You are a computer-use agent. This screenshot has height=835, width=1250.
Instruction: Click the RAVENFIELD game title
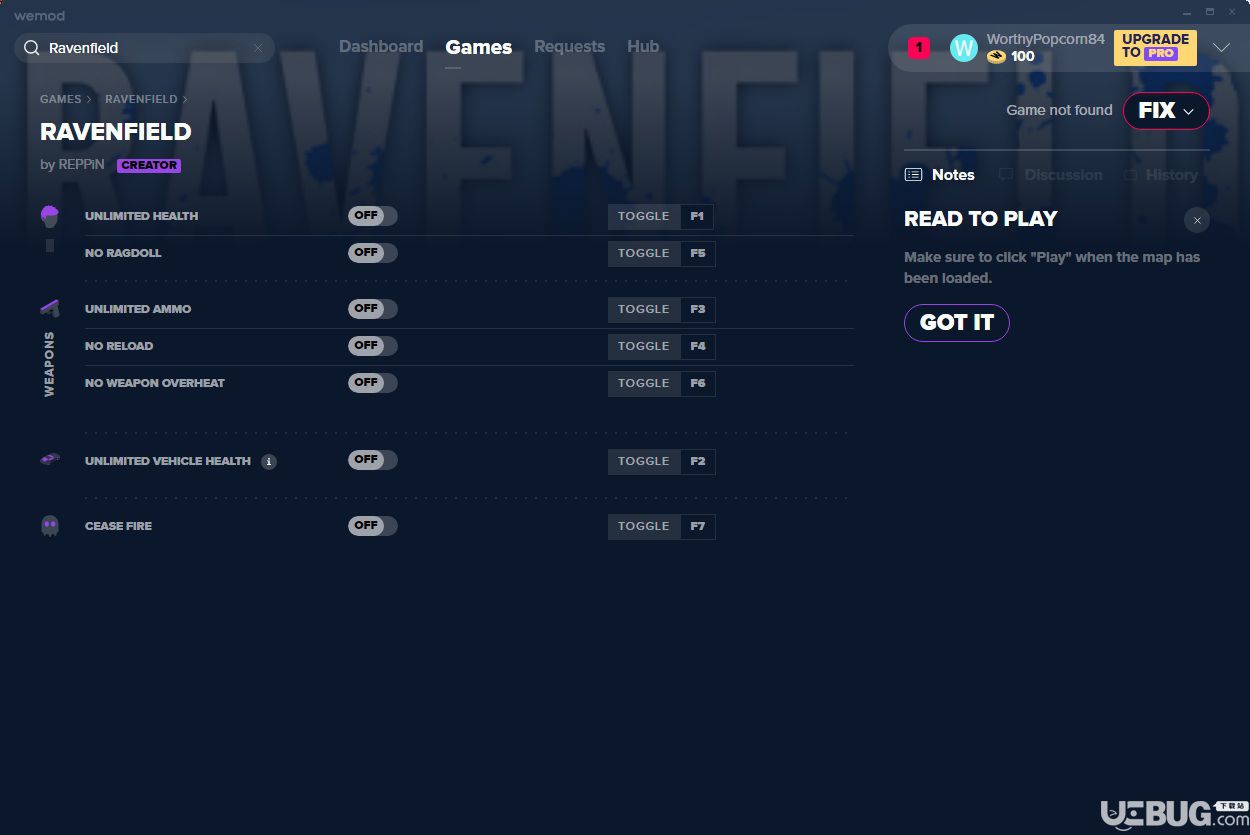(116, 132)
